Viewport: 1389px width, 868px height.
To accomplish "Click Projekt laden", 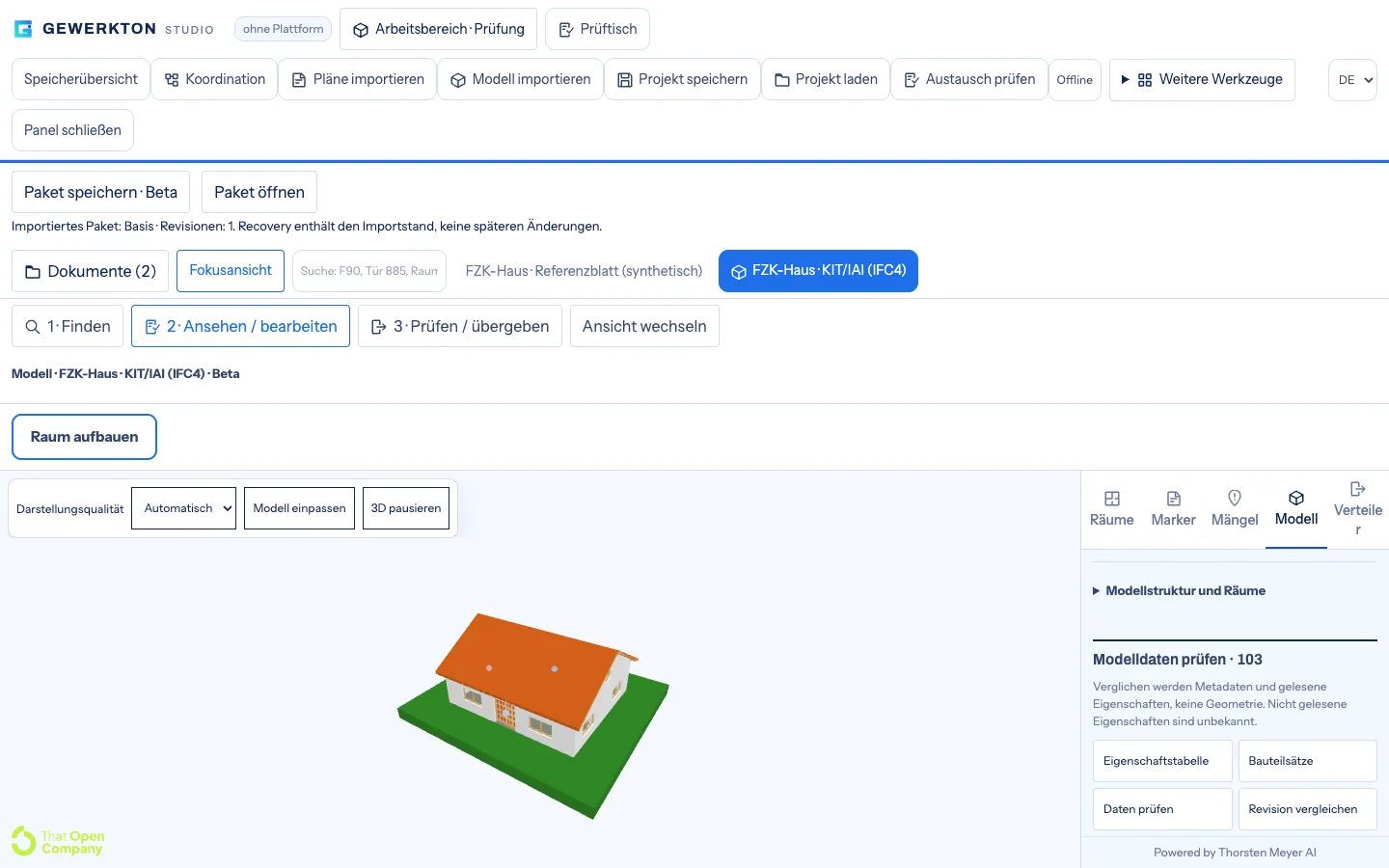I will coord(826,79).
